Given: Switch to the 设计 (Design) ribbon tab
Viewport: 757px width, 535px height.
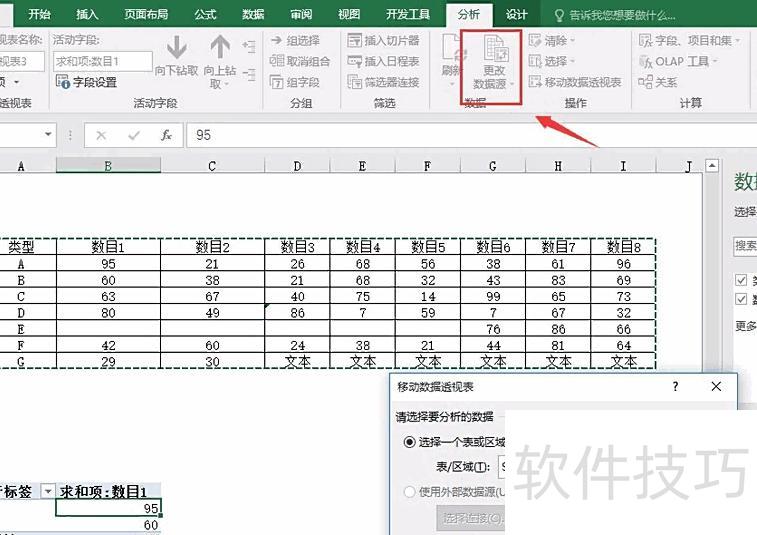Looking at the screenshot, I should (516, 15).
